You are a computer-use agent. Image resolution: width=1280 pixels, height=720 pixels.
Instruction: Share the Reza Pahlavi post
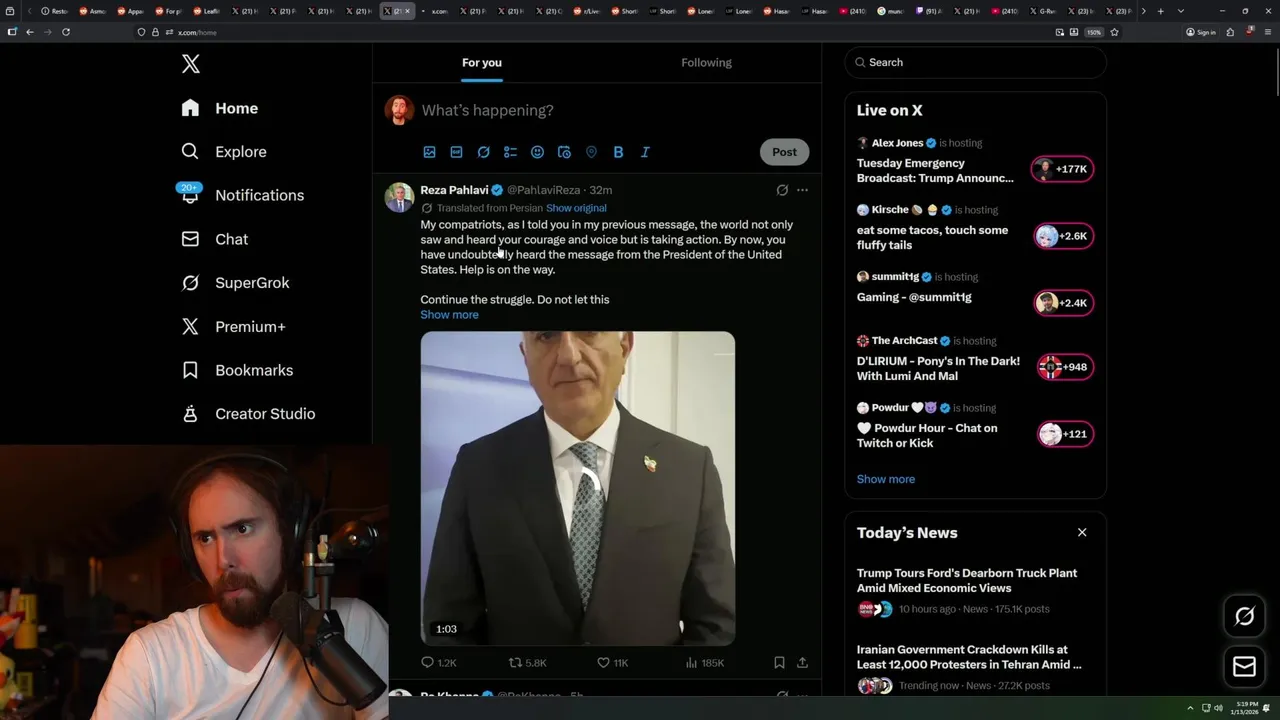(802, 662)
